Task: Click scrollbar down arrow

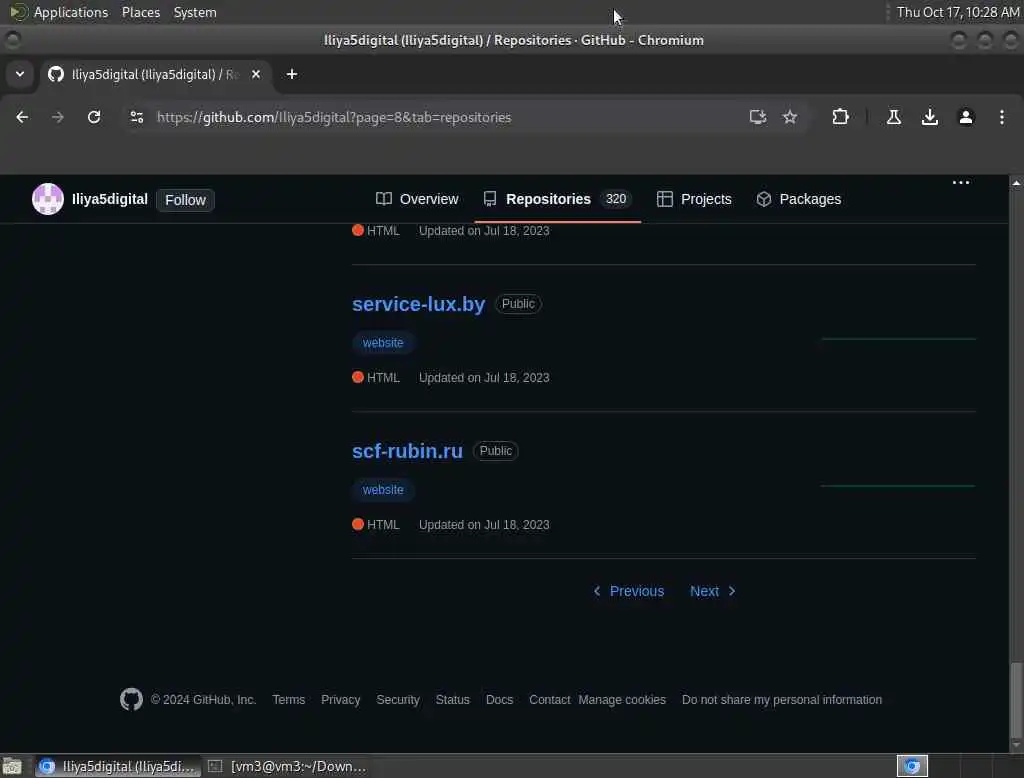Action: [1016, 745]
